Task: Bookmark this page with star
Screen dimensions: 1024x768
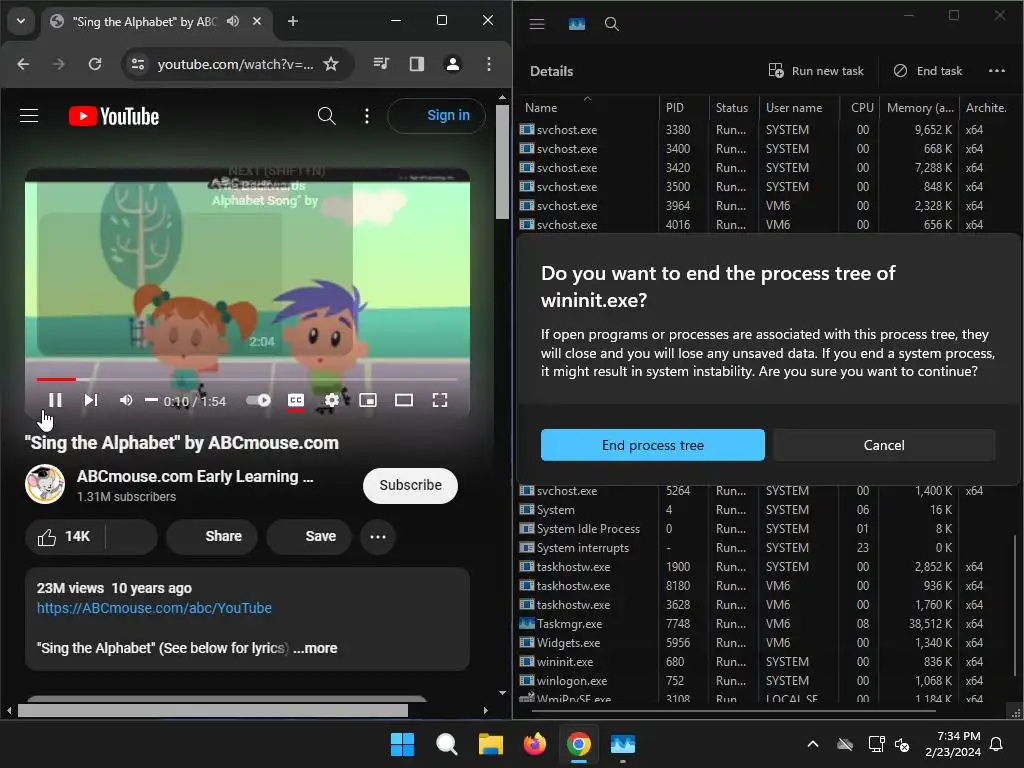Action: (x=331, y=64)
